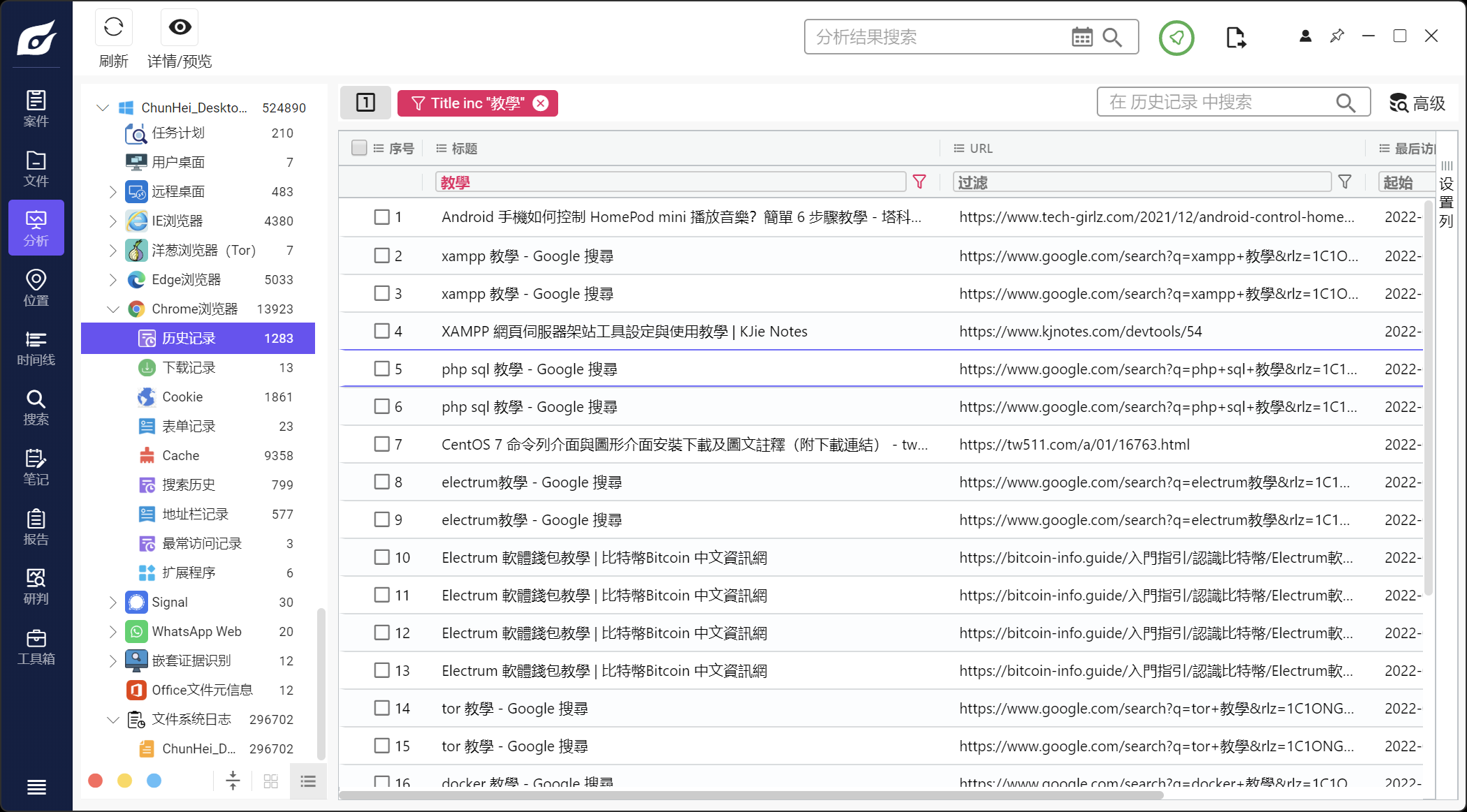This screenshot has width=1467, height=812.
Task: Expand the Edge浏览器 tree node
Action: tap(112, 279)
